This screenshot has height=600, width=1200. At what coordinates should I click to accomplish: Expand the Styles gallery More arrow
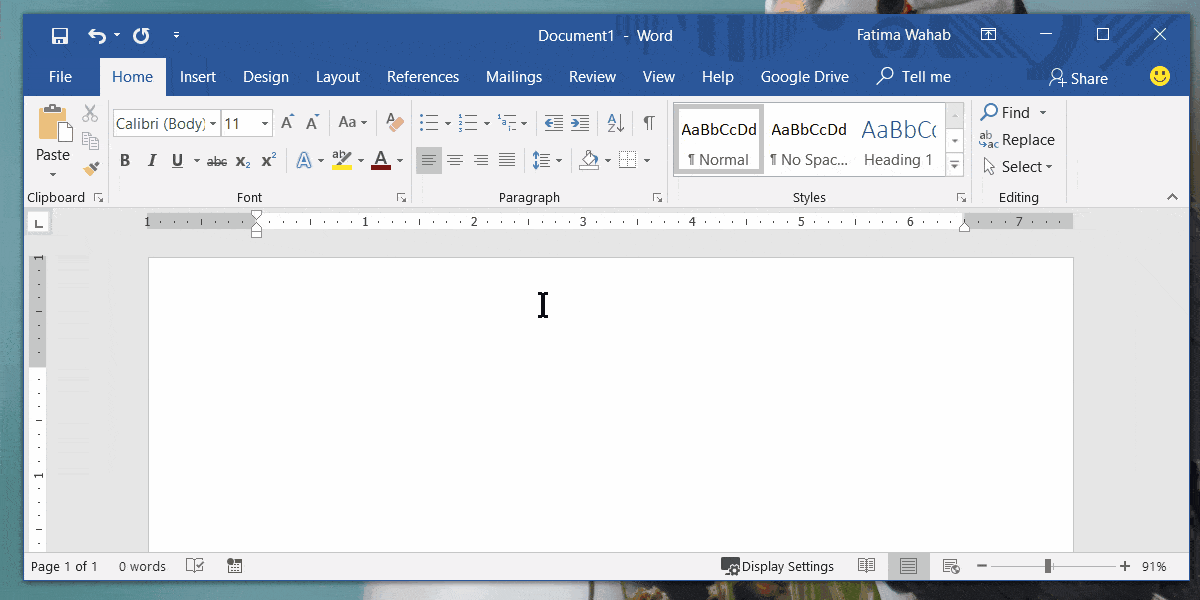tap(955, 165)
